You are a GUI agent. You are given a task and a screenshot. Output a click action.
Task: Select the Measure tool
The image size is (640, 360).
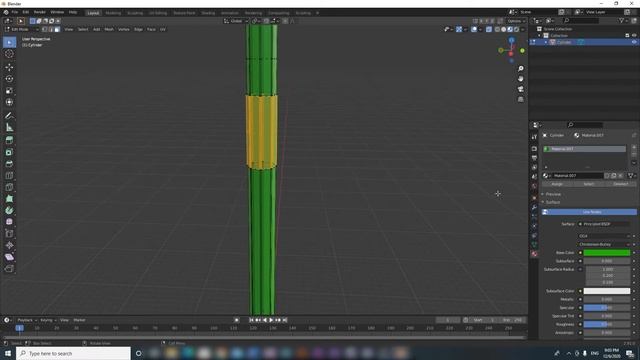pos(9,127)
